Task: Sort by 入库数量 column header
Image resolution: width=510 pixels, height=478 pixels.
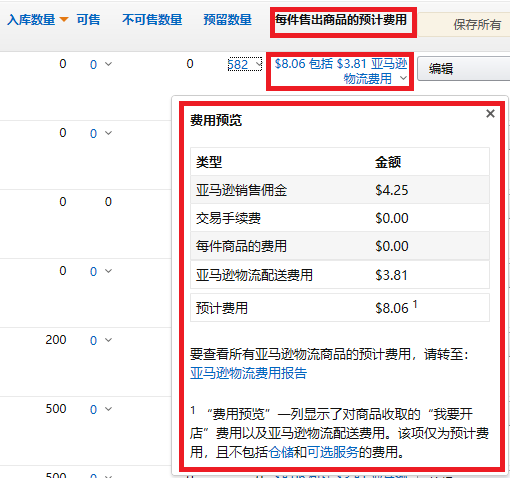Action: [x=31, y=20]
